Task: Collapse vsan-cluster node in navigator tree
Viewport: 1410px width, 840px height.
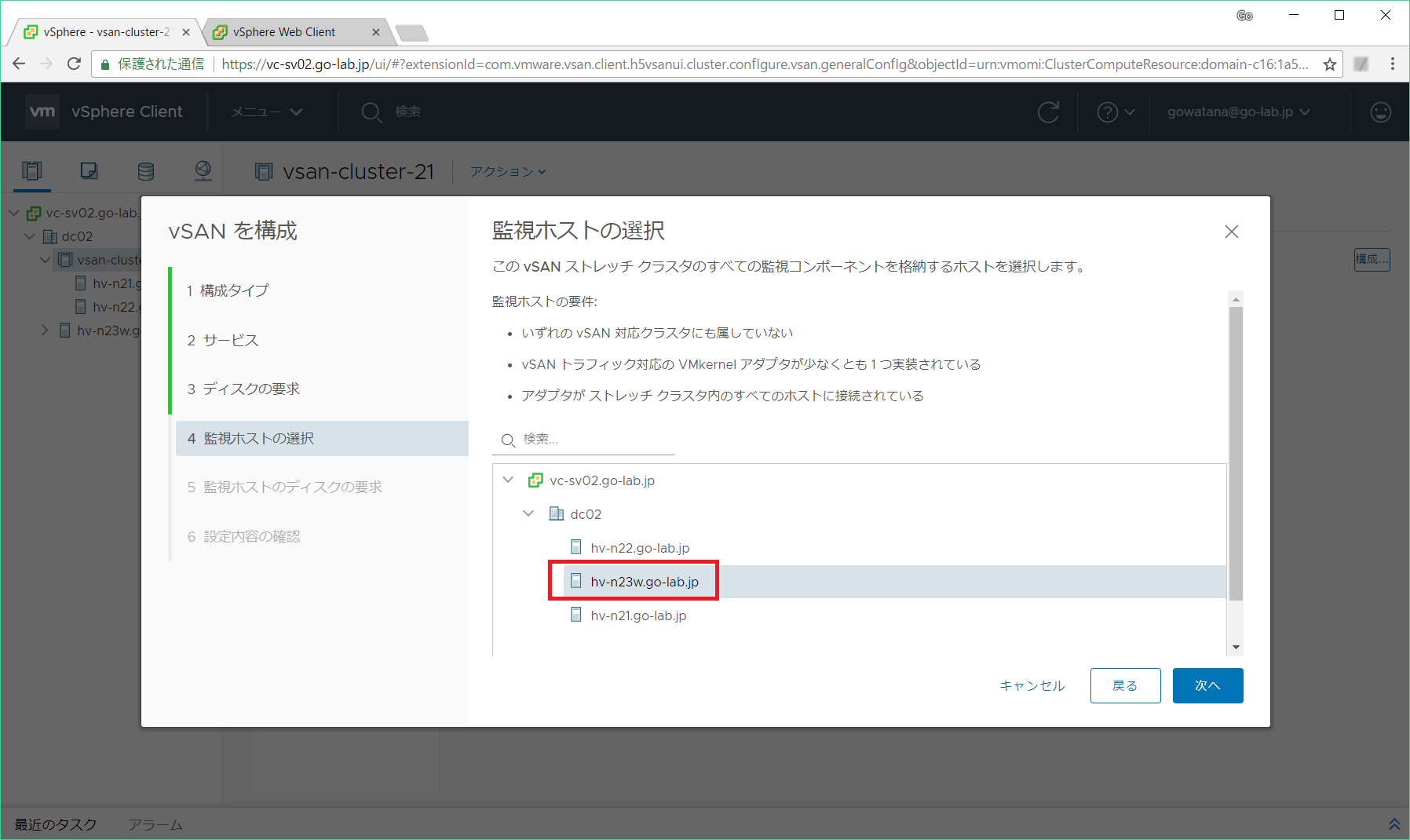Action: click(46, 260)
